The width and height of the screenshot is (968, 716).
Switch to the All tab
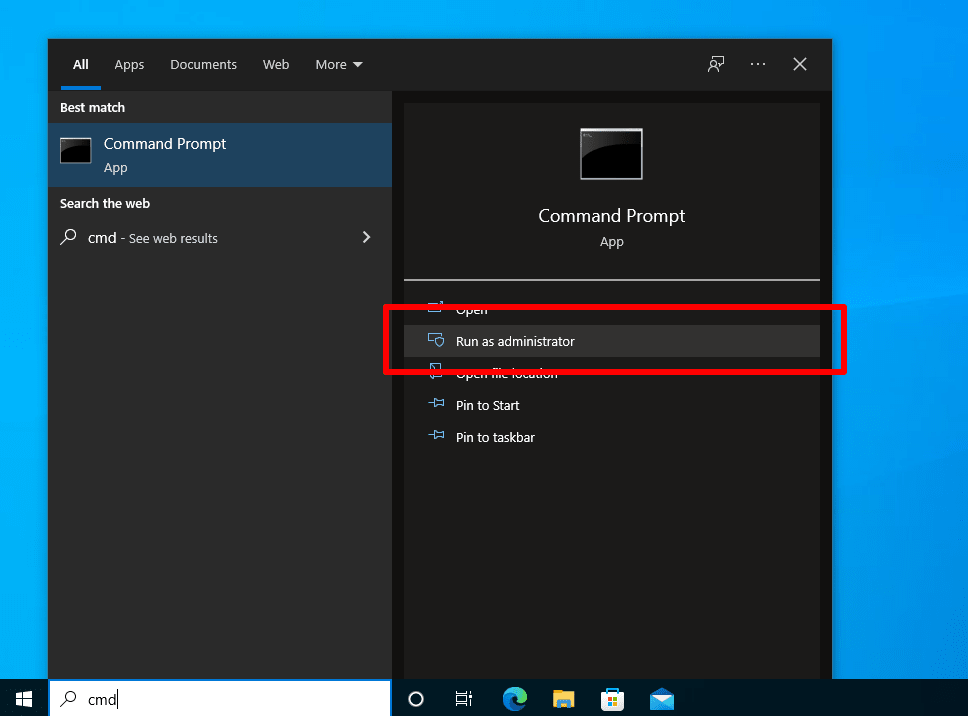[81, 64]
